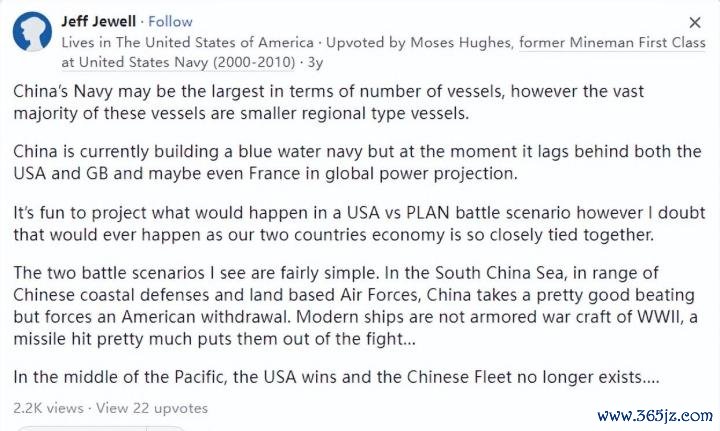The width and height of the screenshot is (720, 431).
Task: Dismiss the answer with the X icon
Action: (x=695, y=22)
